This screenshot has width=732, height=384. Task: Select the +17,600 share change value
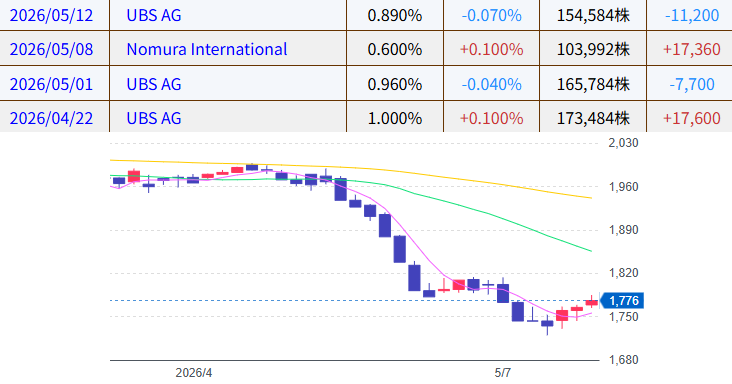(x=692, y=119)
